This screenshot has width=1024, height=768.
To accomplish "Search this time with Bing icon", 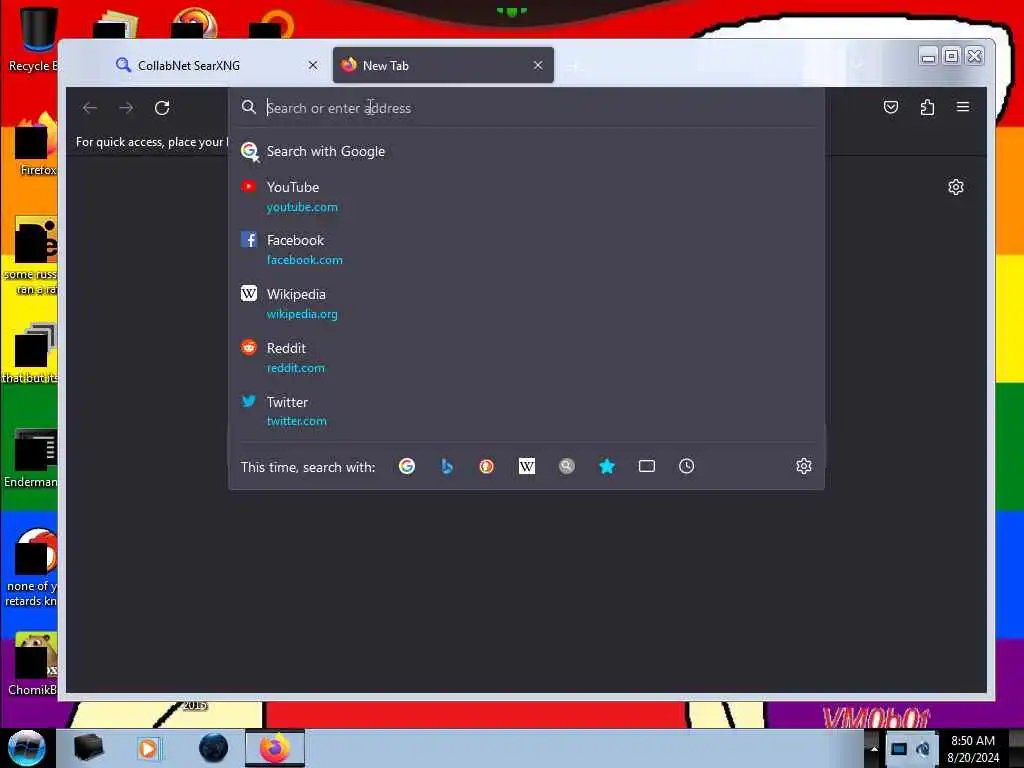I will 447,466.
